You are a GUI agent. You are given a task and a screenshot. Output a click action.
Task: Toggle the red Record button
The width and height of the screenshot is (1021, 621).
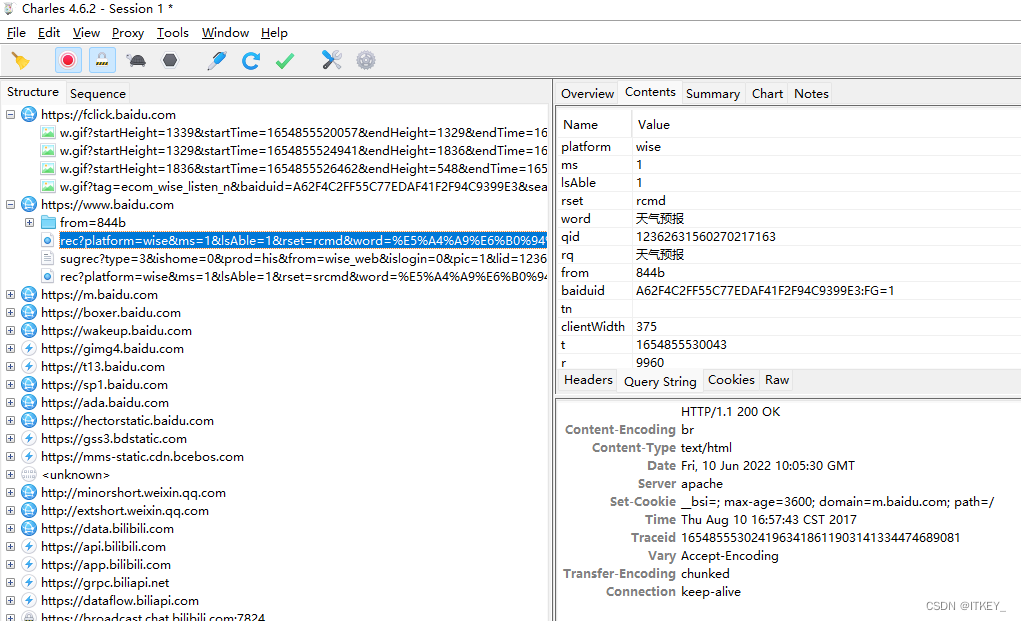[68, 61]
